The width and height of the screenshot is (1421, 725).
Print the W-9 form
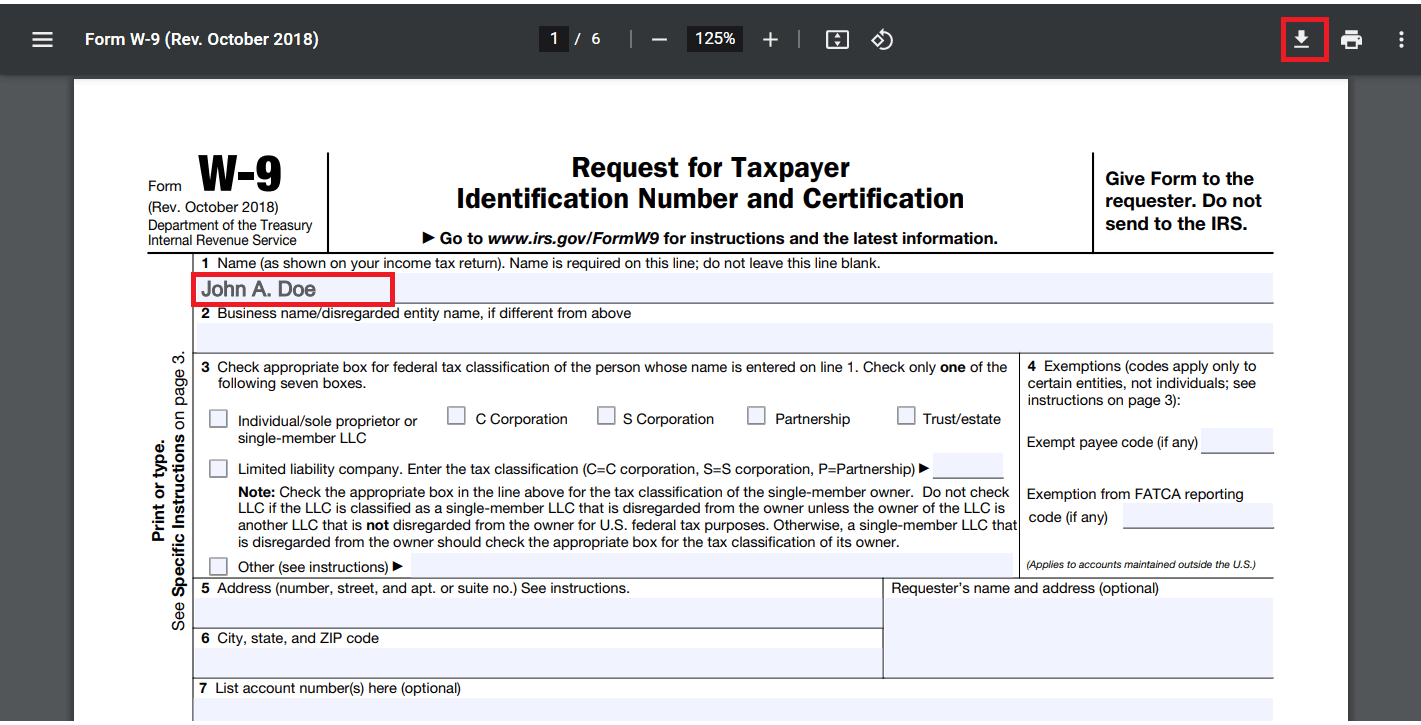coord(1351,40)
